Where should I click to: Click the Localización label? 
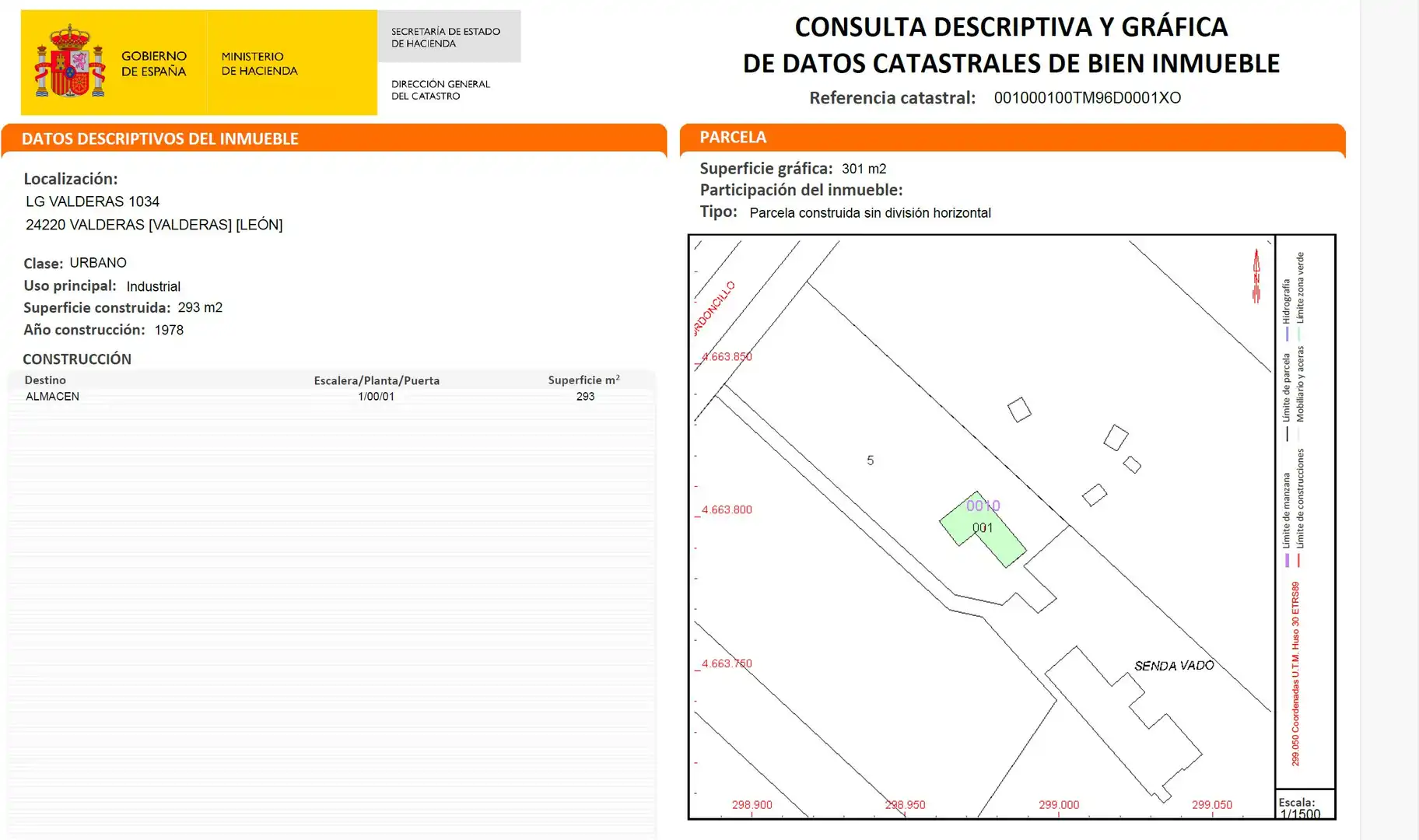[71, 179]
